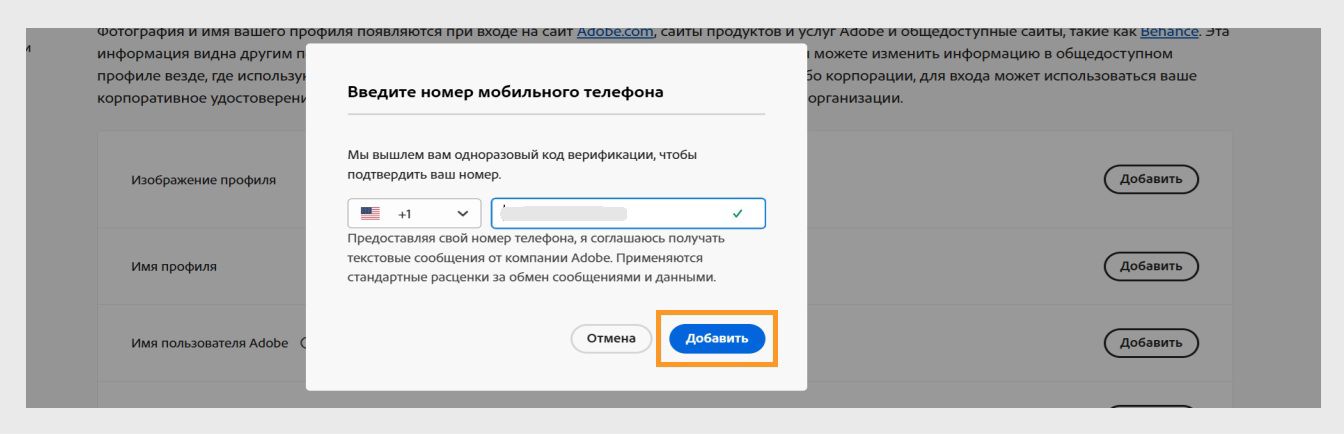Click the Имя пользователя Adobe label
1344x434 pixels.
[x=210, y=343]
